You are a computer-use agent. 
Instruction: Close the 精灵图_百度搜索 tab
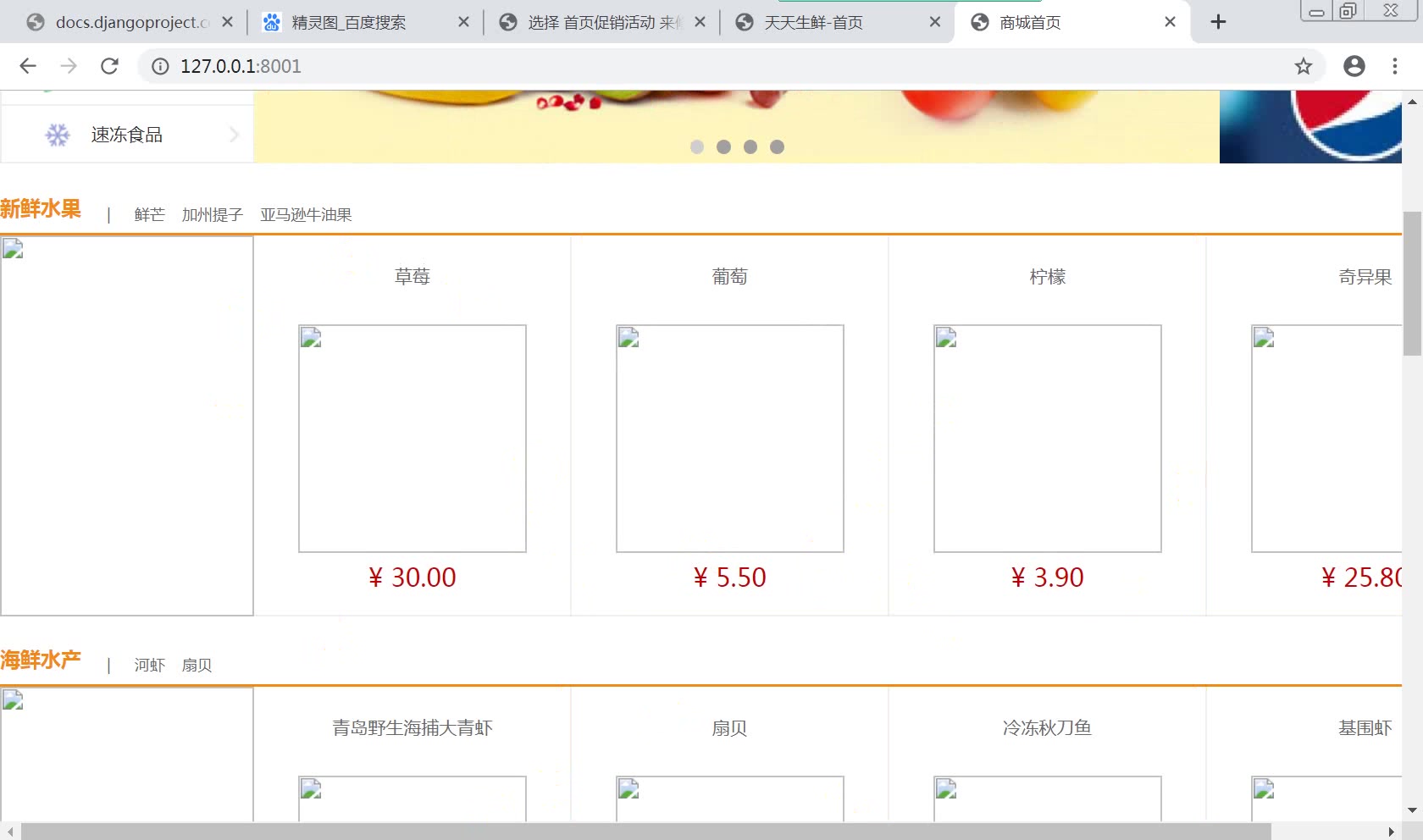coord(463,22)
